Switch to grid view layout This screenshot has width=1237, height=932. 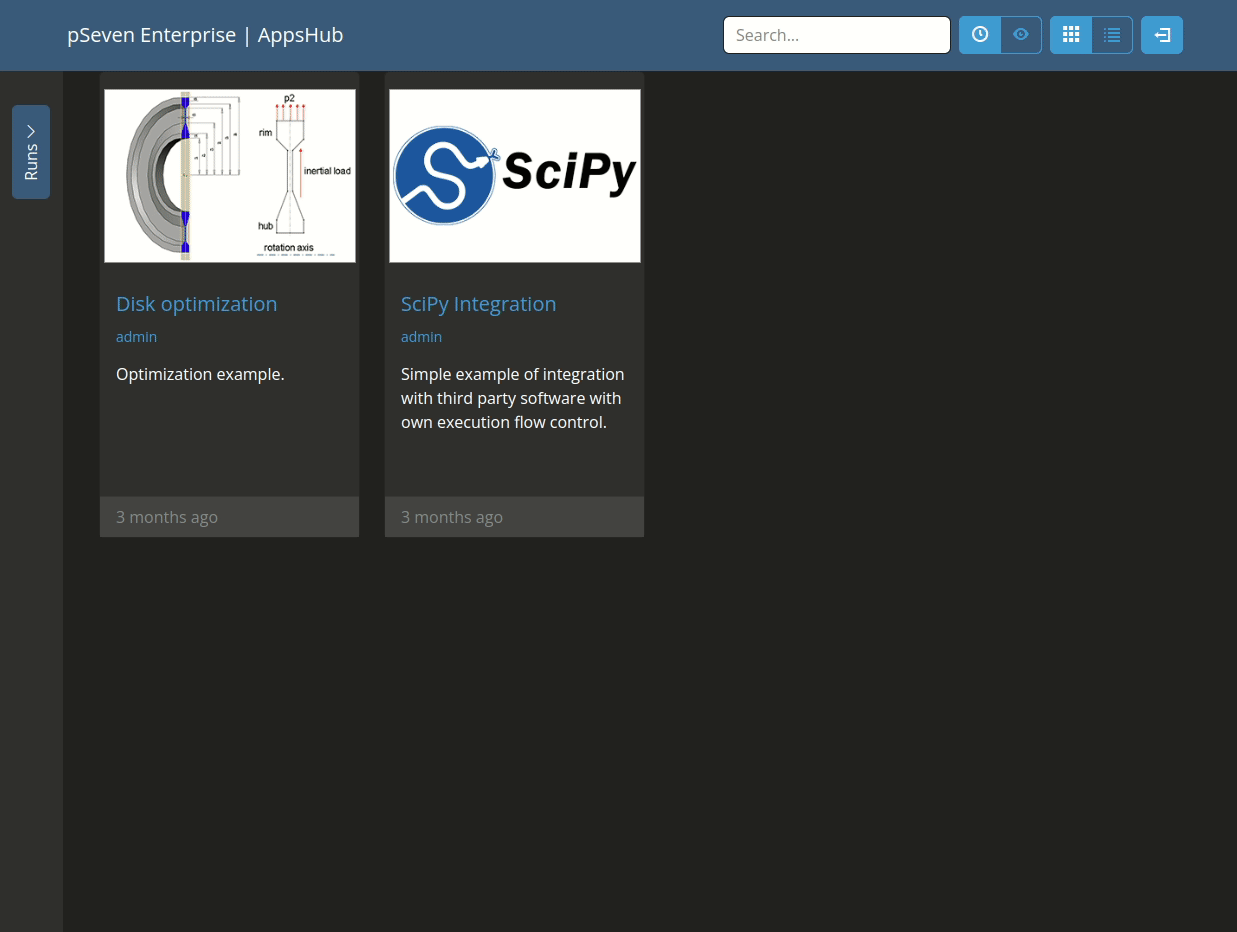pos(1071,35)
